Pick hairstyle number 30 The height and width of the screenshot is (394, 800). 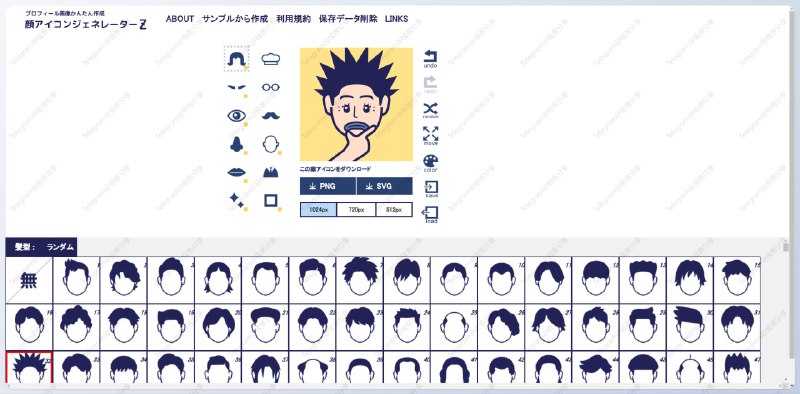[x=690, y=327]
